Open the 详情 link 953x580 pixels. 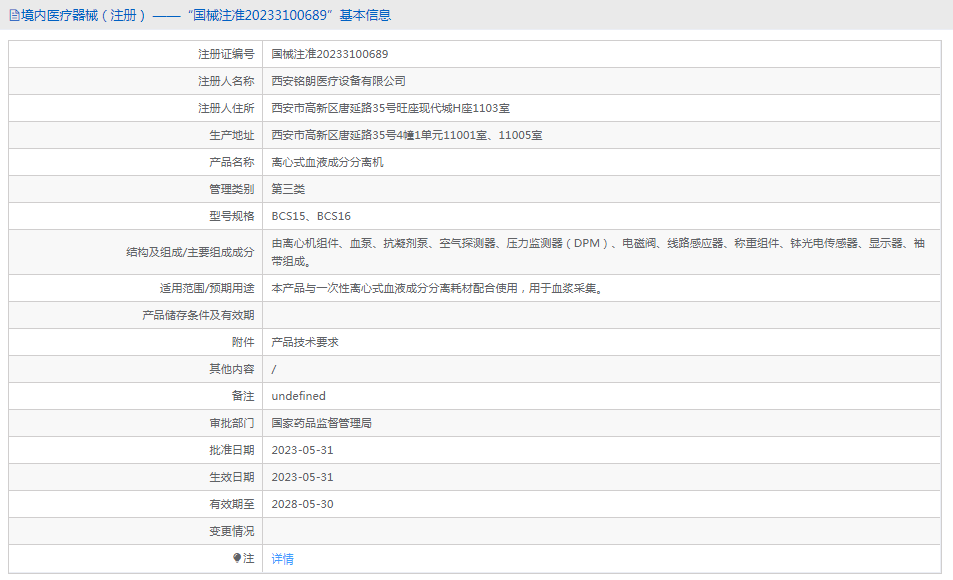point(283,559)
